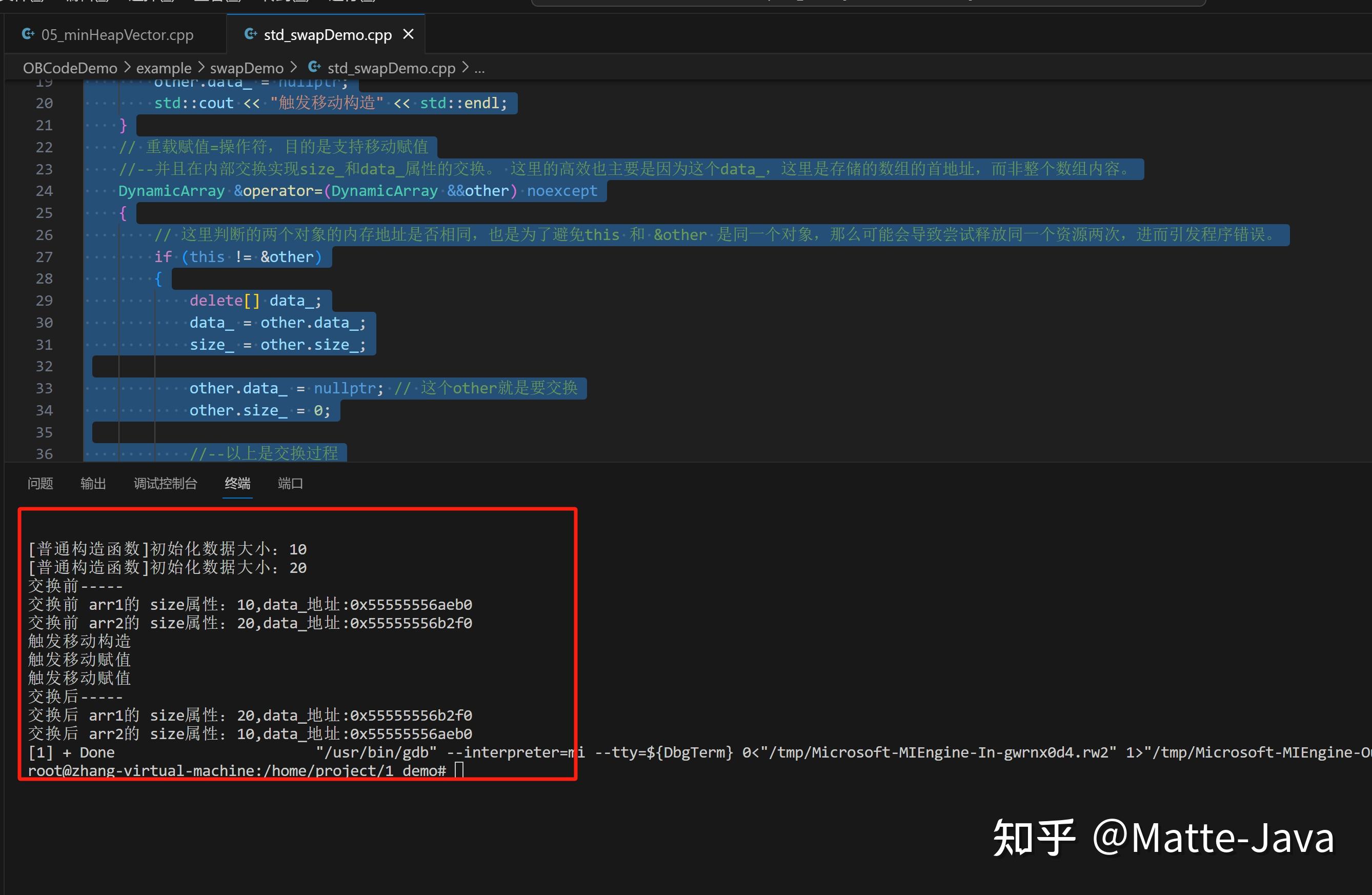Open the 调试控制台 (Debug Console) tab
Screen dimensions: 1372x895
165,484
